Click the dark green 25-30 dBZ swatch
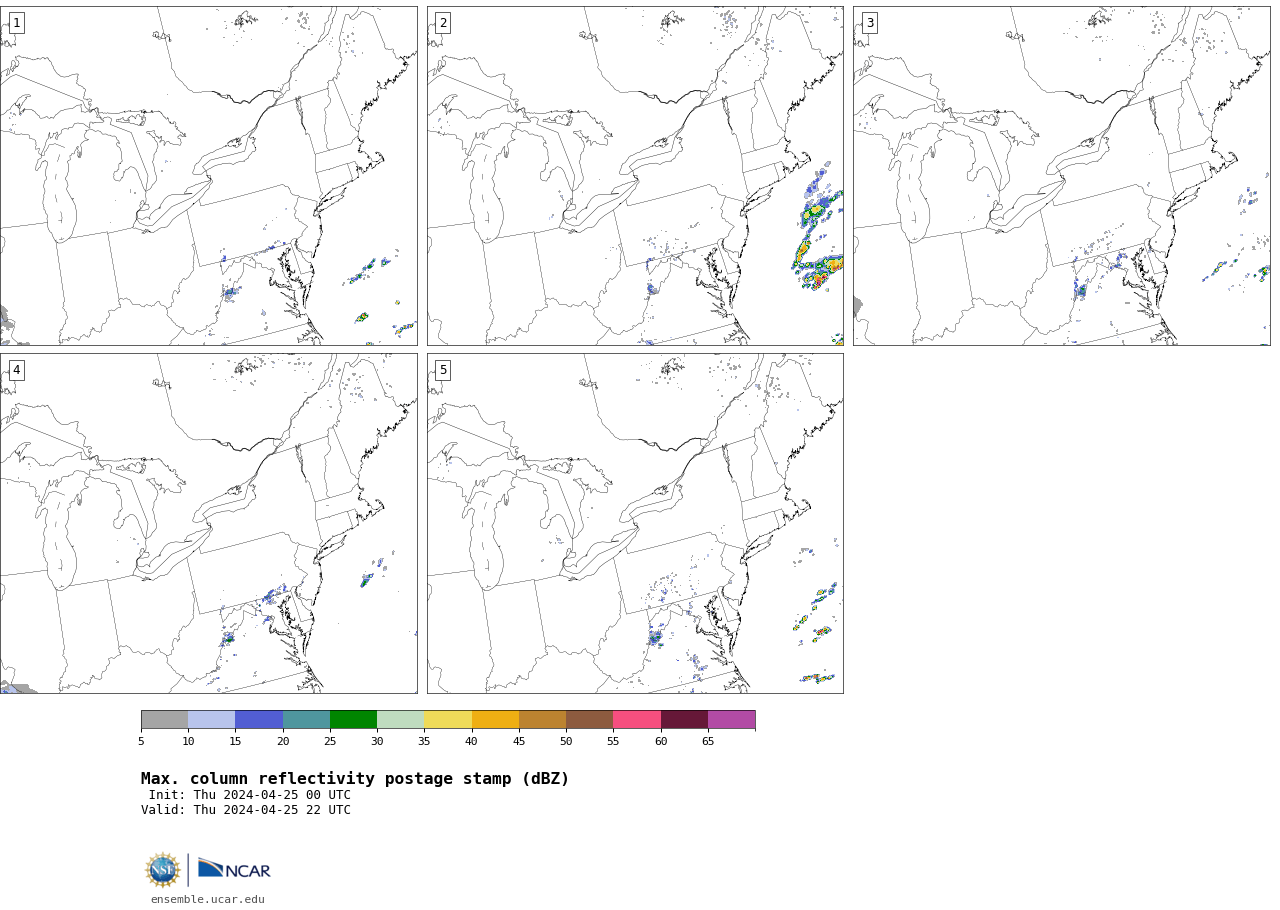Viewport: 1280px width, 910px height. point(353,720)
